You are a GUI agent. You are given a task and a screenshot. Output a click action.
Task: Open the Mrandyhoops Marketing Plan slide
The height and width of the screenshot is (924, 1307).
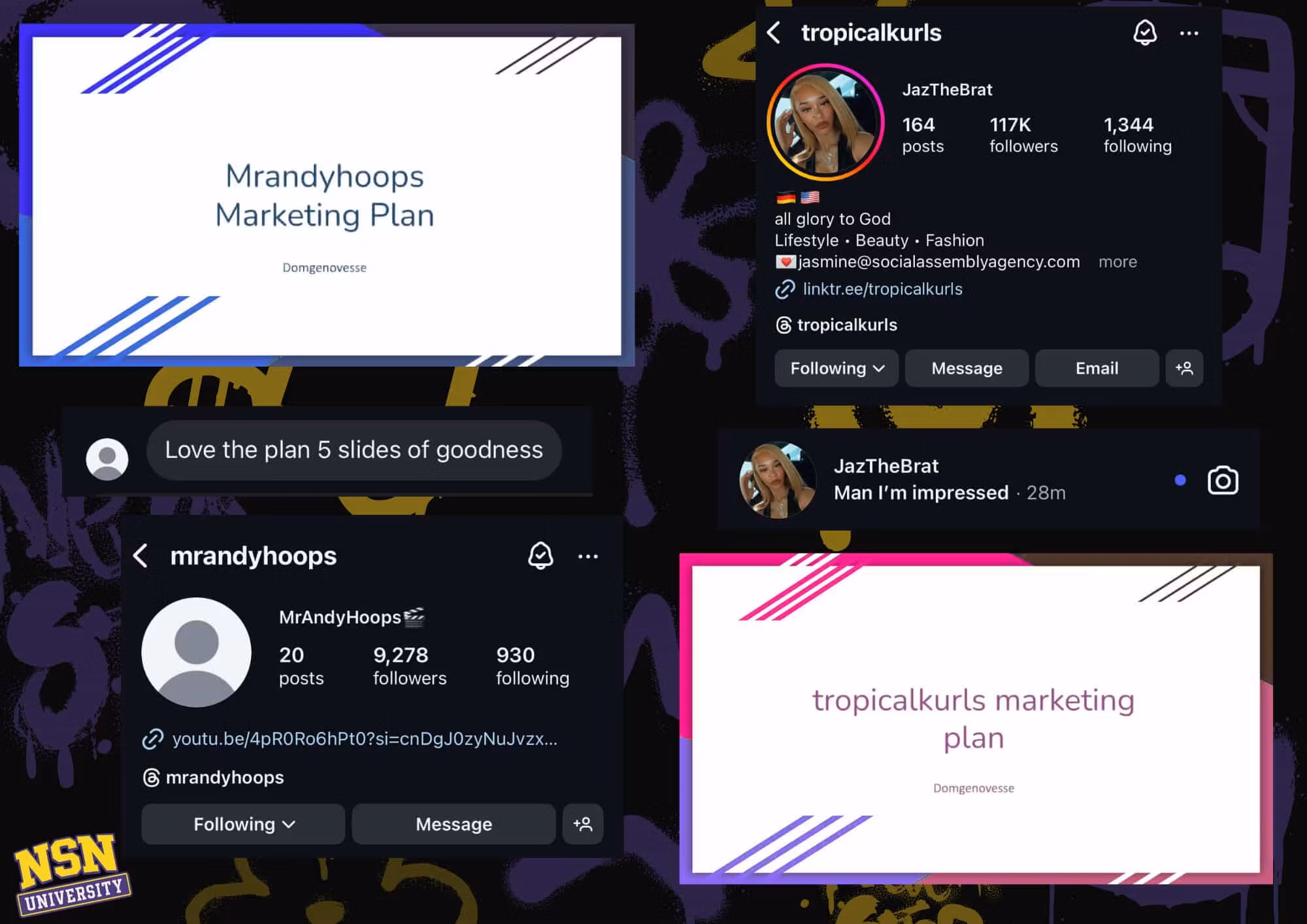pos(327,195)
